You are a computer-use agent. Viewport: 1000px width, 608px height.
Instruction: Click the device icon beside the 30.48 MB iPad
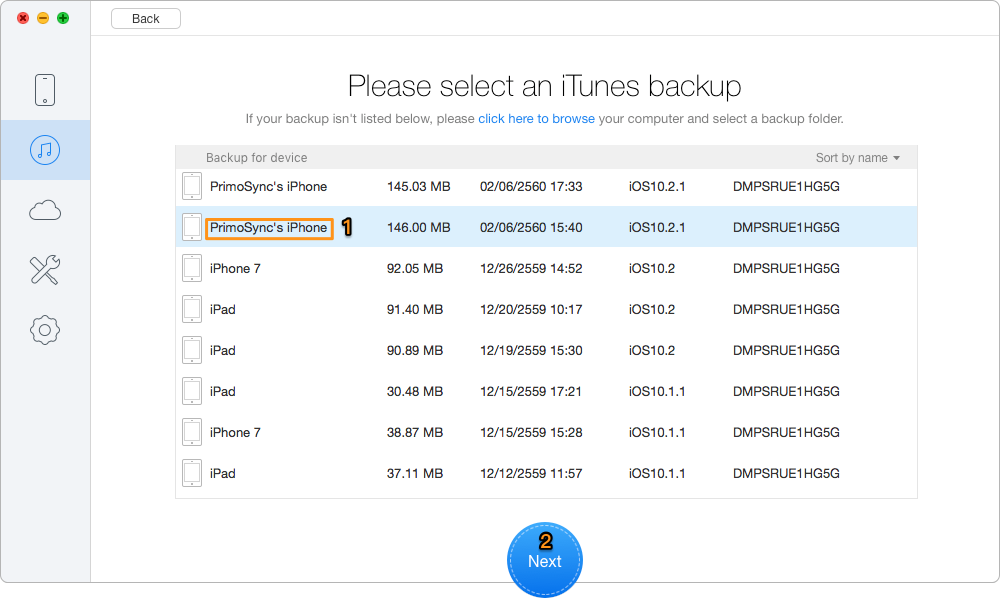(x=191, y=391)
